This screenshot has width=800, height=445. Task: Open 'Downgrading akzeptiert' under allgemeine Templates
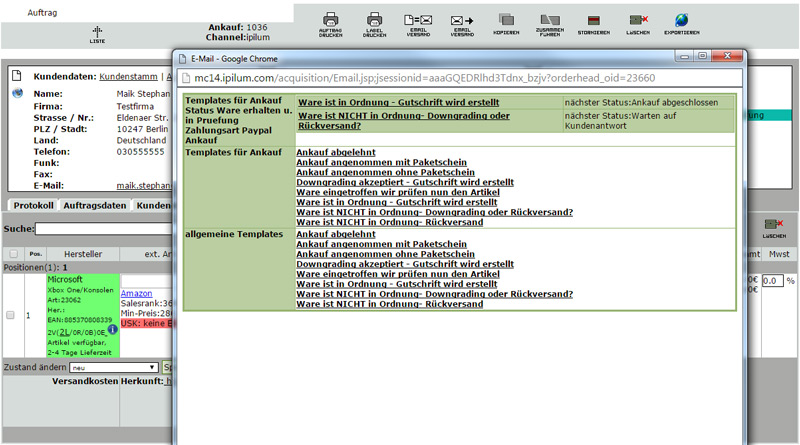(405, 264)
